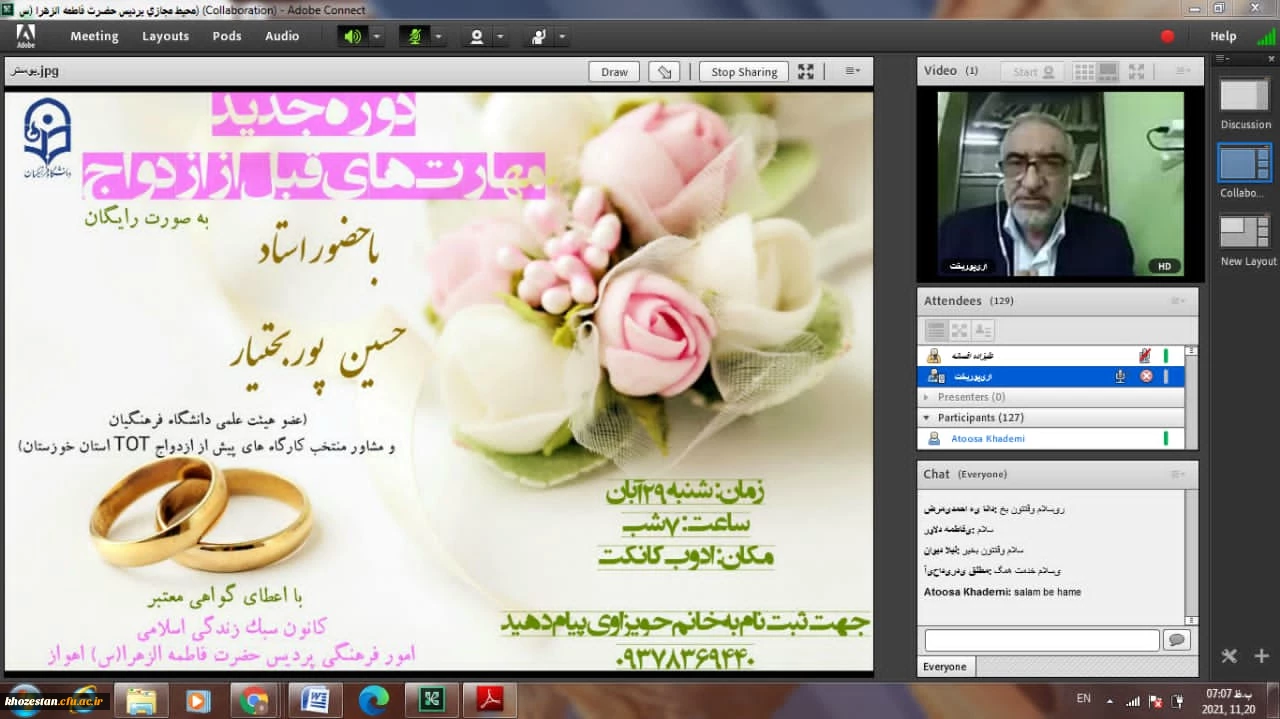Click the chat message input field
This screenshot has width=1280, height=719.
pyautogui.click(x=1041, y=640)
